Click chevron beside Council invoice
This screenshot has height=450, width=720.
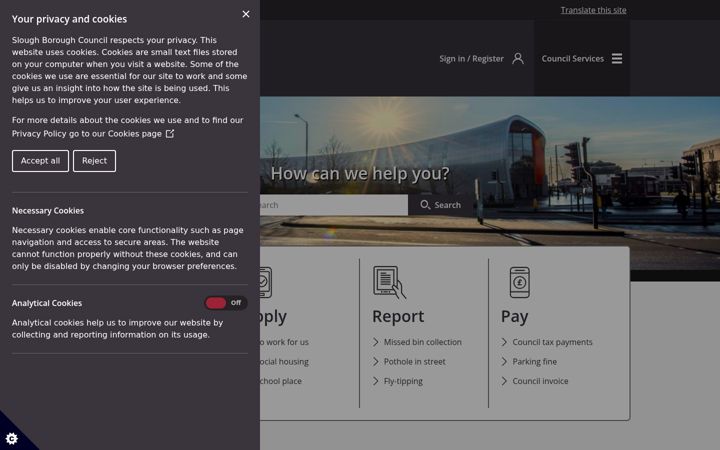504,381
